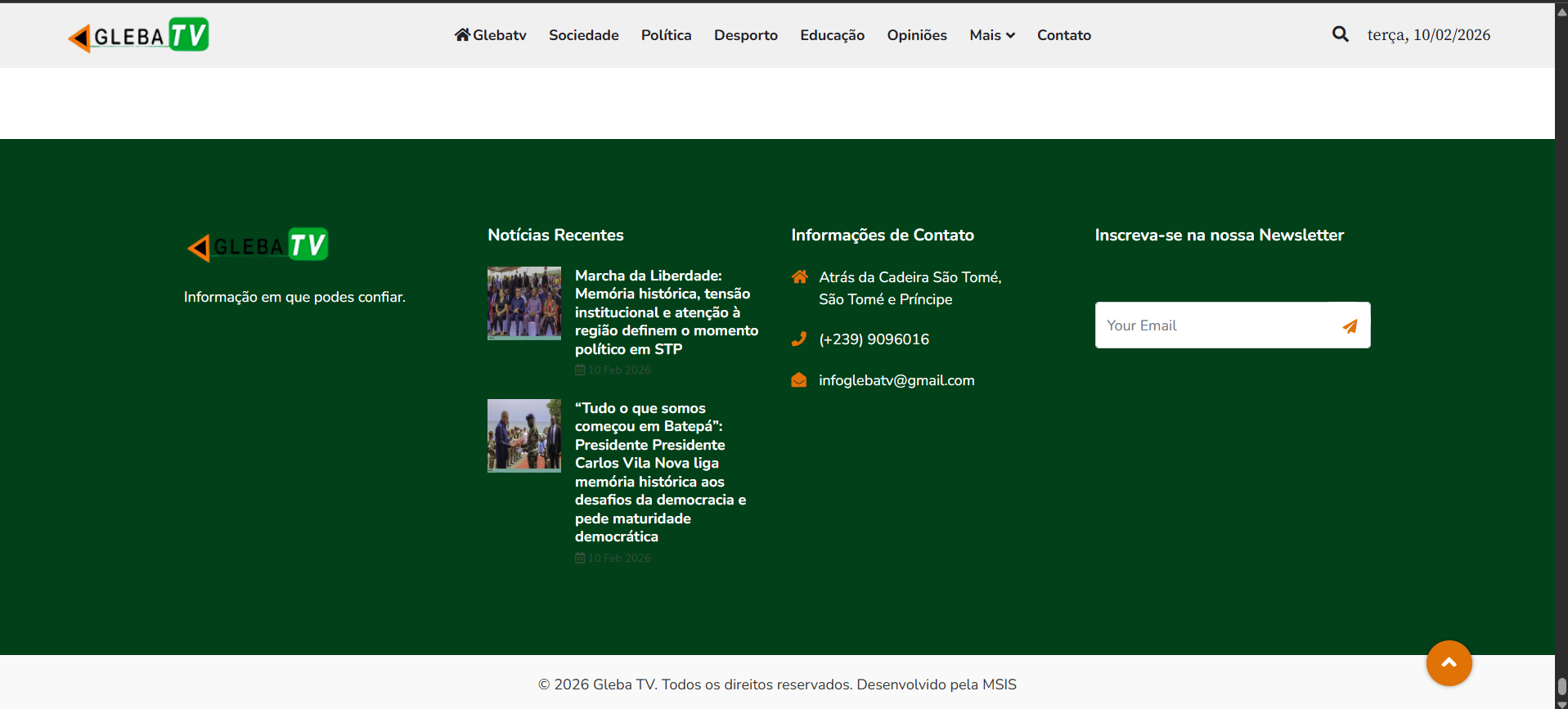The image size is (1568, 709).
Task: Click the orange phone icon
Action: point(799,339)
